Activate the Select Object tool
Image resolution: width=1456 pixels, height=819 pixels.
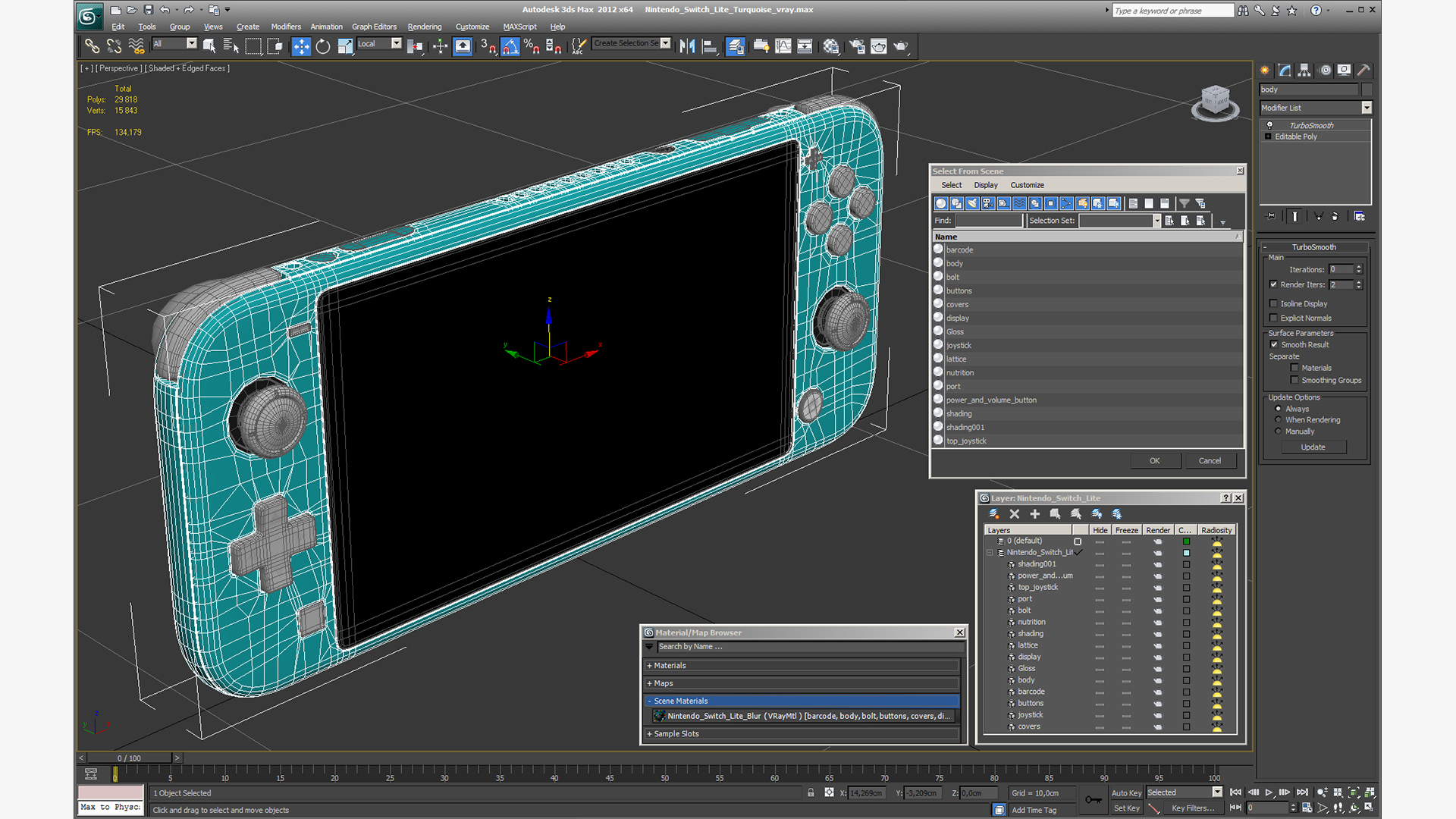click(x=209, y=46)
